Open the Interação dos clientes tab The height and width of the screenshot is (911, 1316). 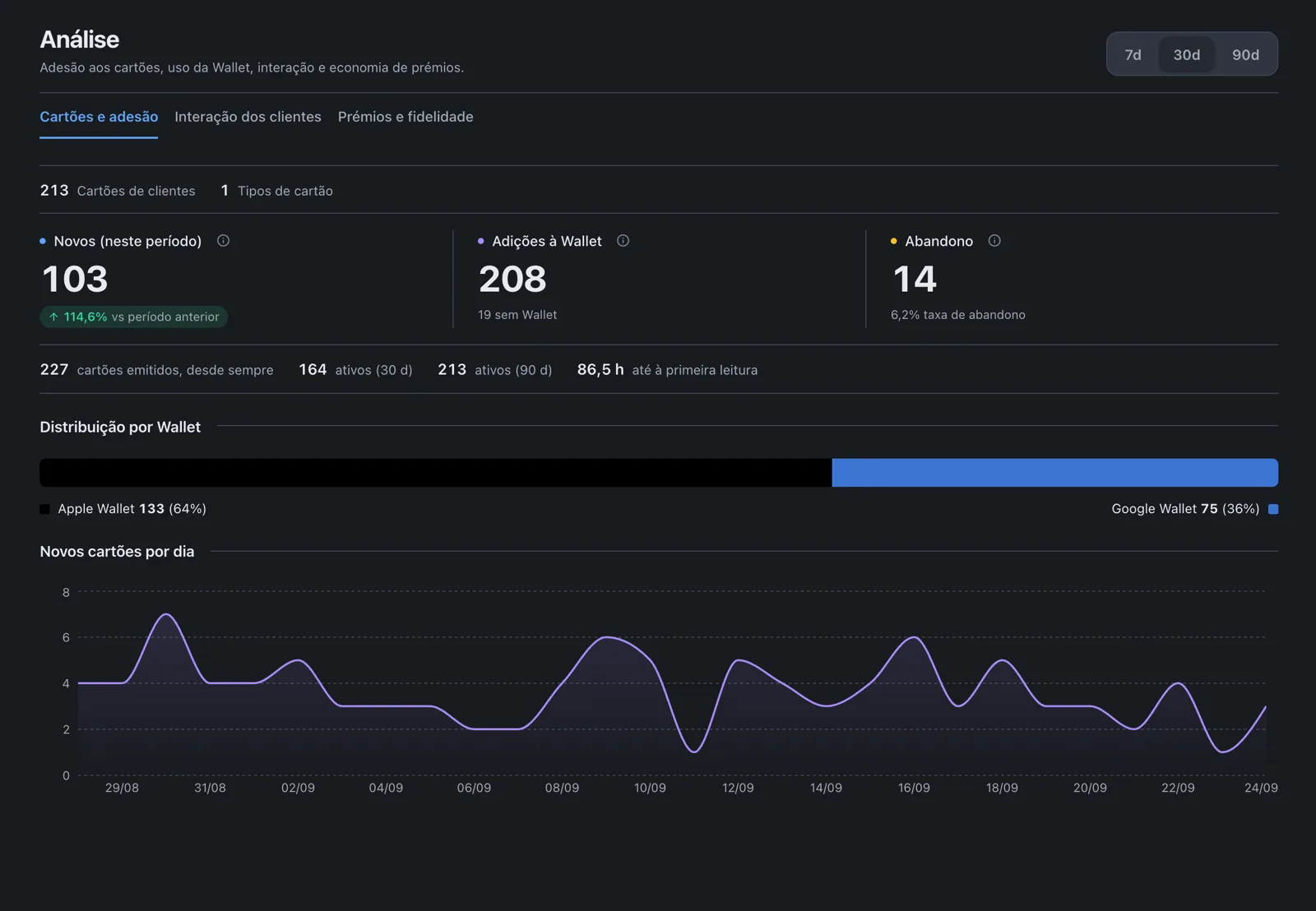pos(248,117)
